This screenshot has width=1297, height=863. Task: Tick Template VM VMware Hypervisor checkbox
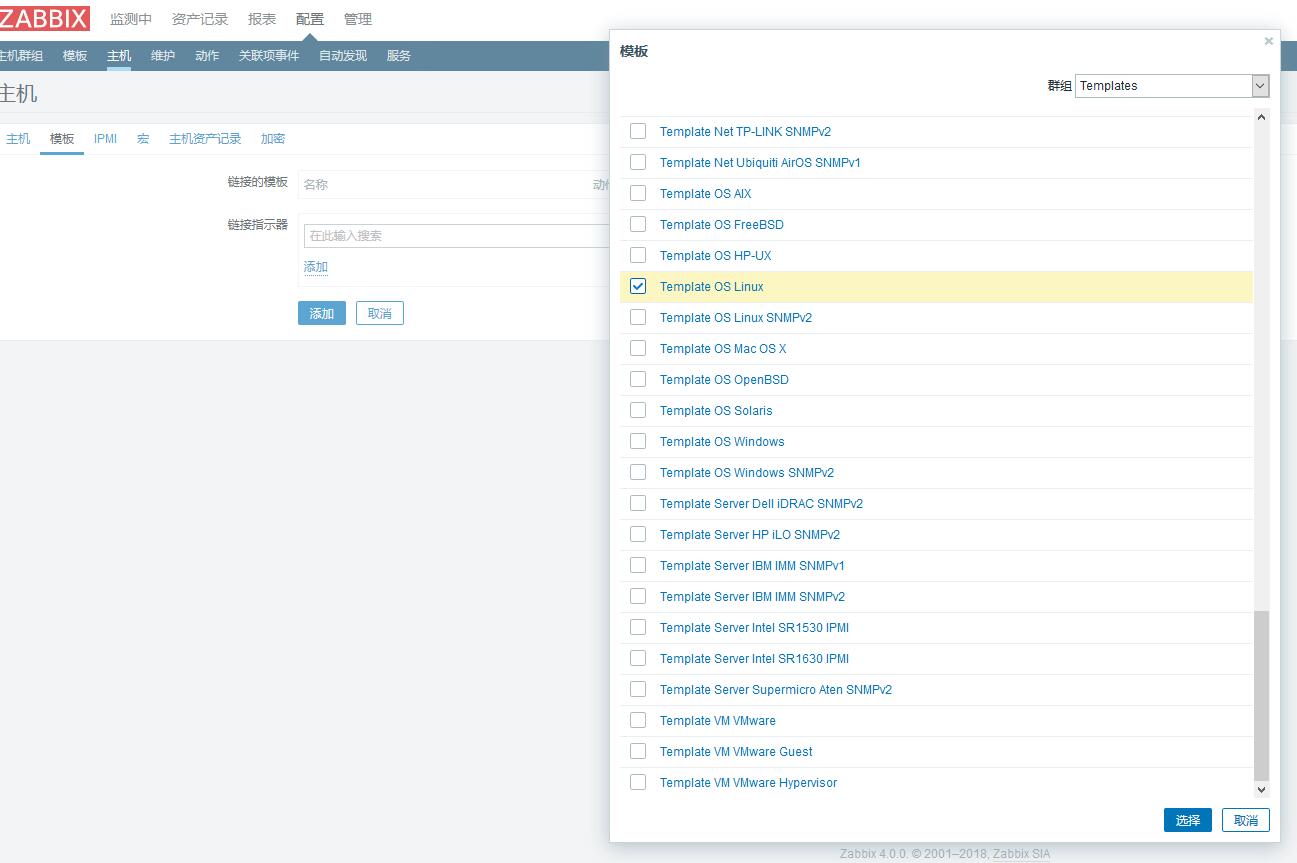click(638, 782)
